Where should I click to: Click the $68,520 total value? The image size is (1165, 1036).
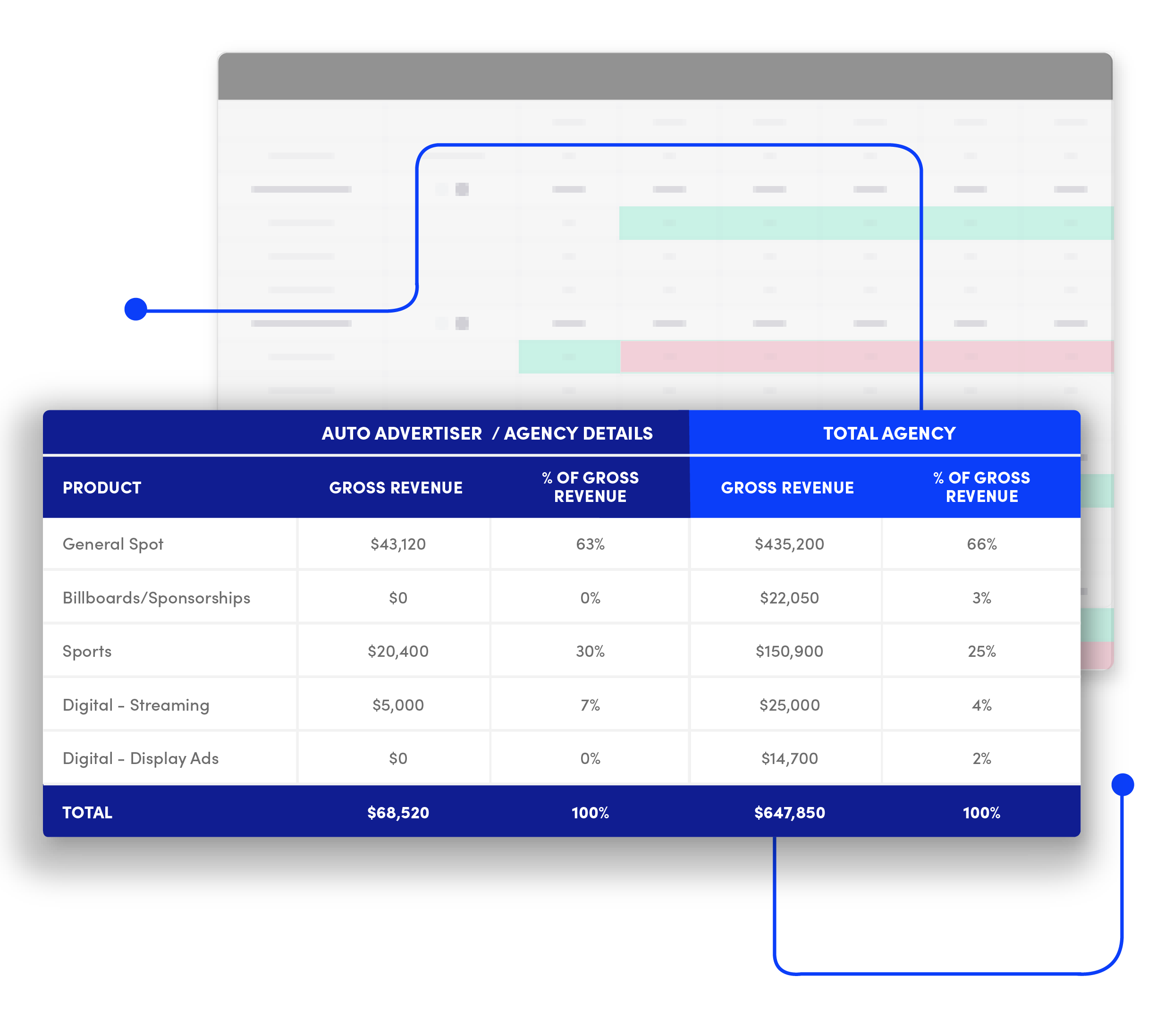(398, 813)
